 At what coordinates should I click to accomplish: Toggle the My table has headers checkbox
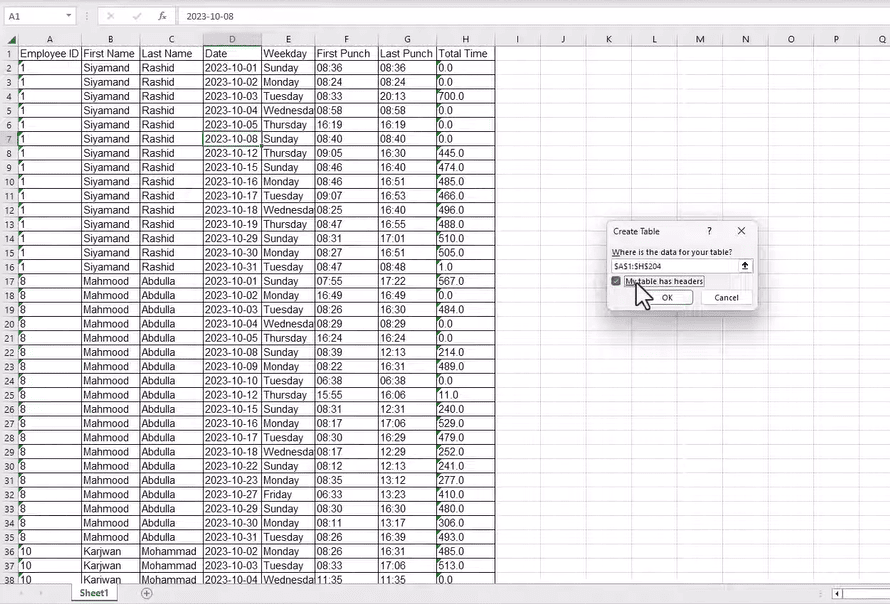coord(616,282)
